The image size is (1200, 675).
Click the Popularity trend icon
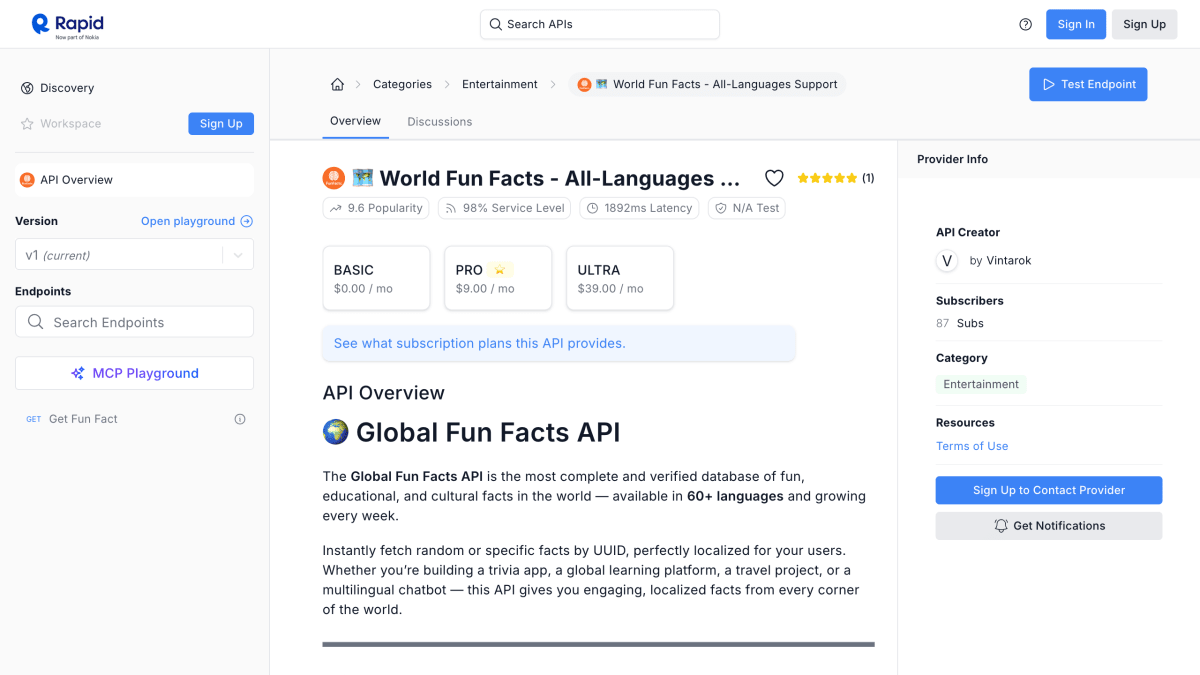click(x=336, y=208)
